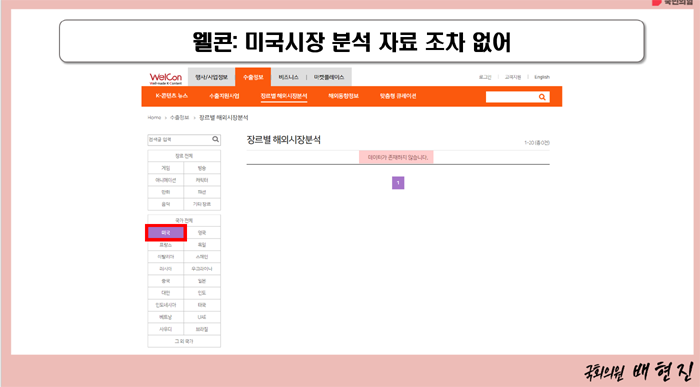This screenshot has width=700, height=387.
Task: Go to K-콘텐츠 뉴스 menu
Action: point(171,96)
